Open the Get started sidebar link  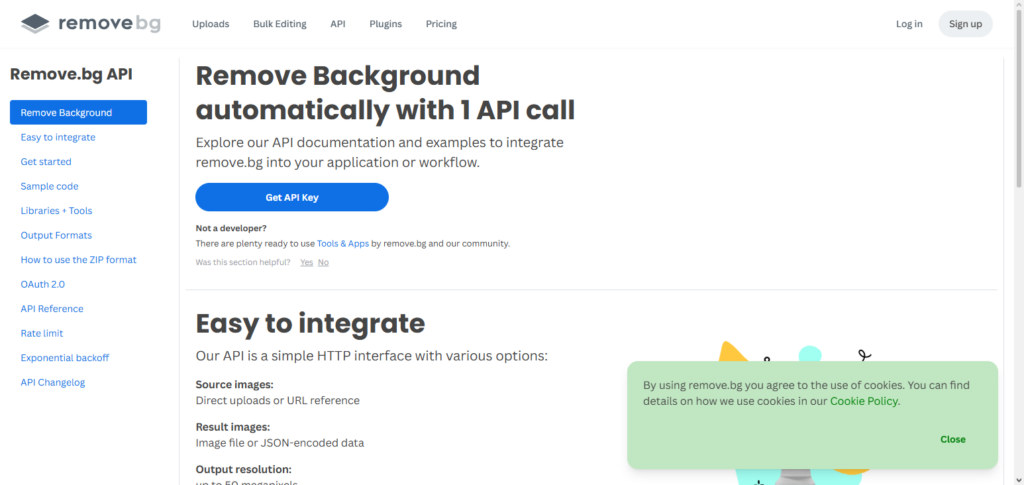[x=46, y=162]
